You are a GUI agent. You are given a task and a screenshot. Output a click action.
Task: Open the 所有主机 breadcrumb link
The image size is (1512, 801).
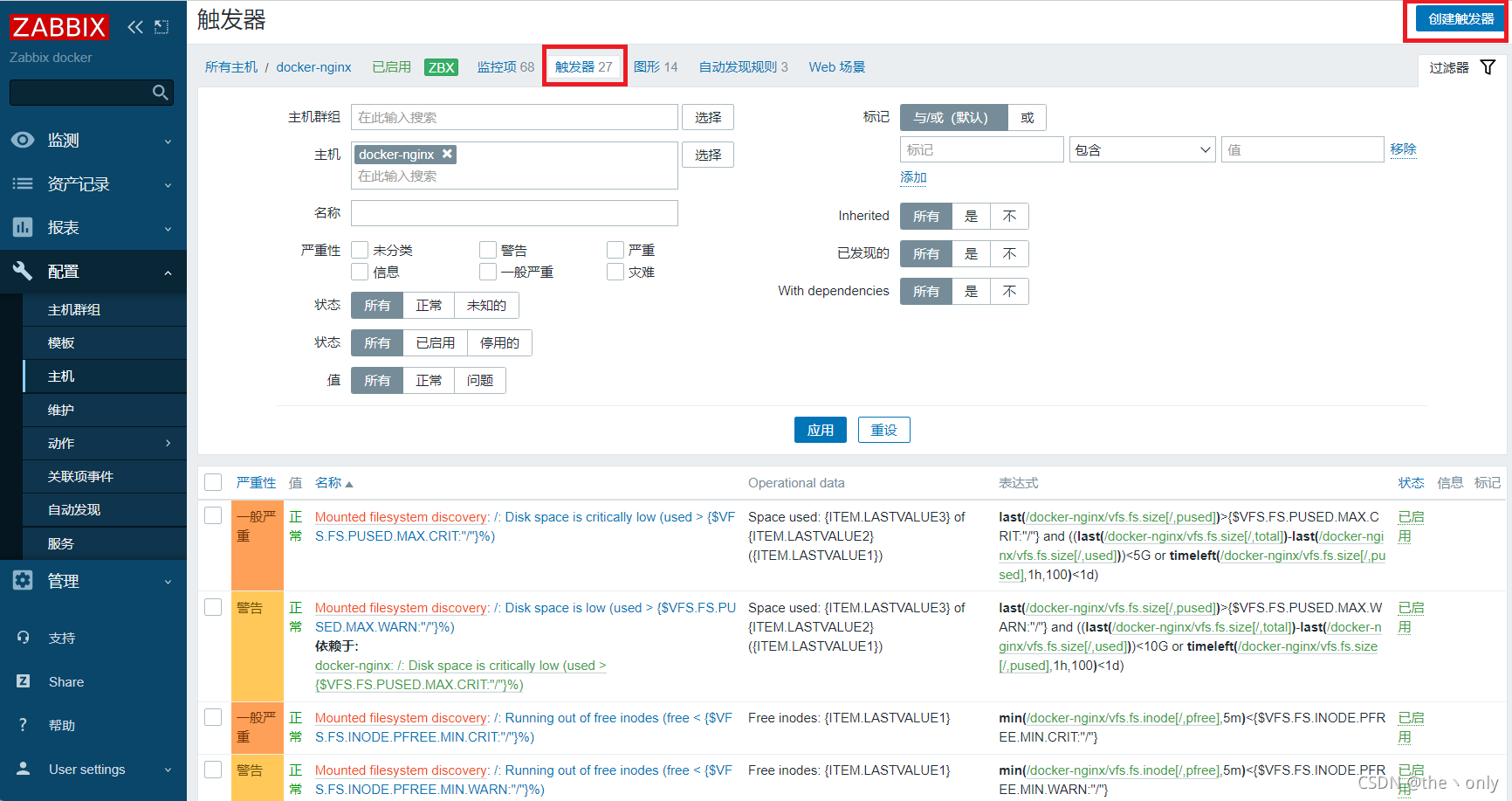(231, 67)
